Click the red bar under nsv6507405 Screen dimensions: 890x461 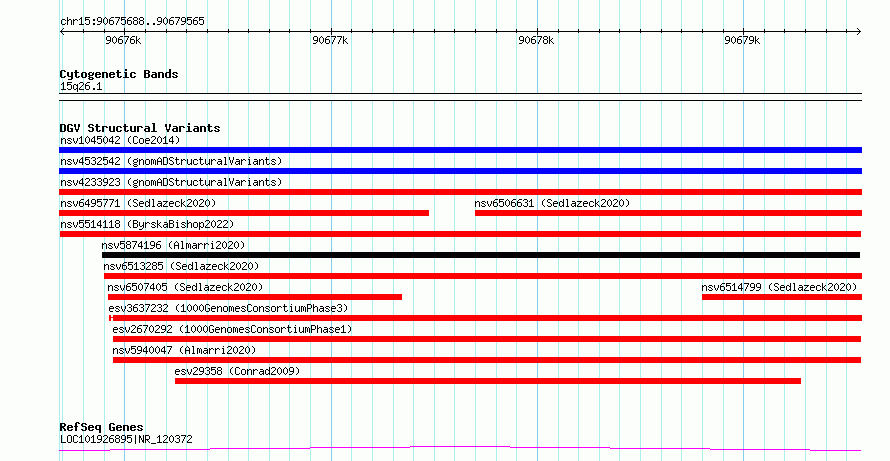pyautogui.click(x=255, y=297)
